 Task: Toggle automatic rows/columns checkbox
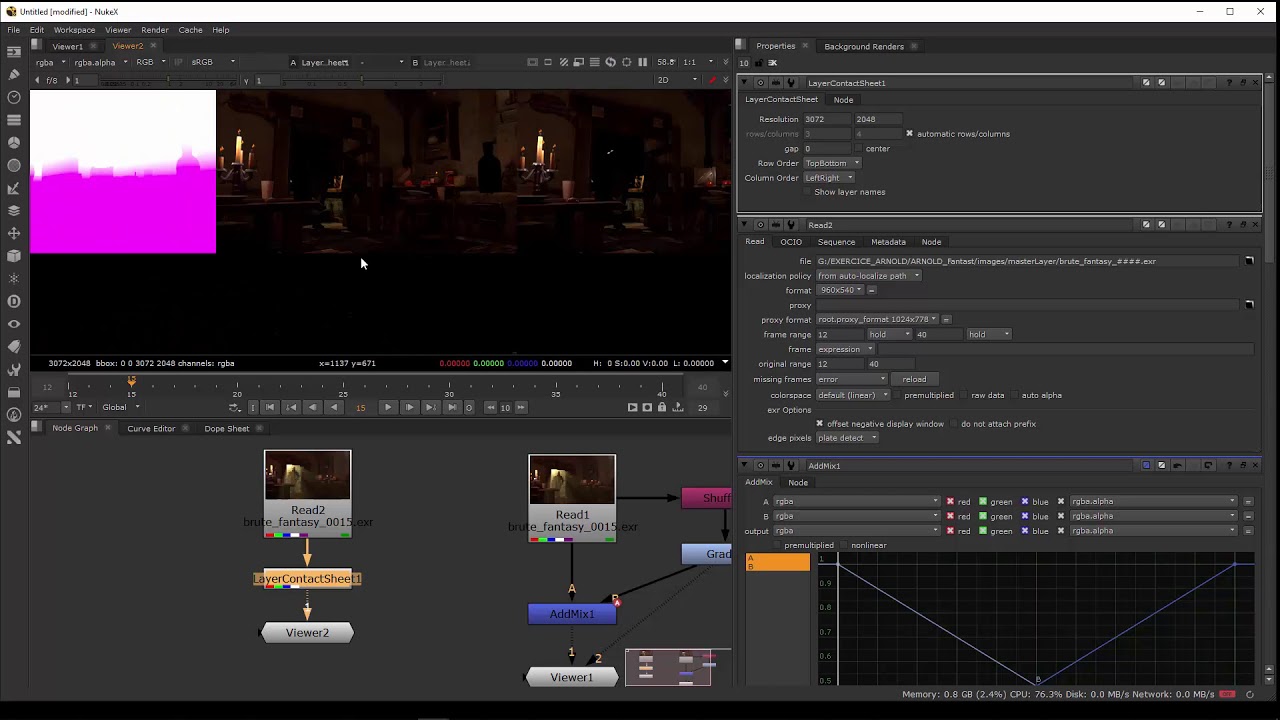pos(909,133)
